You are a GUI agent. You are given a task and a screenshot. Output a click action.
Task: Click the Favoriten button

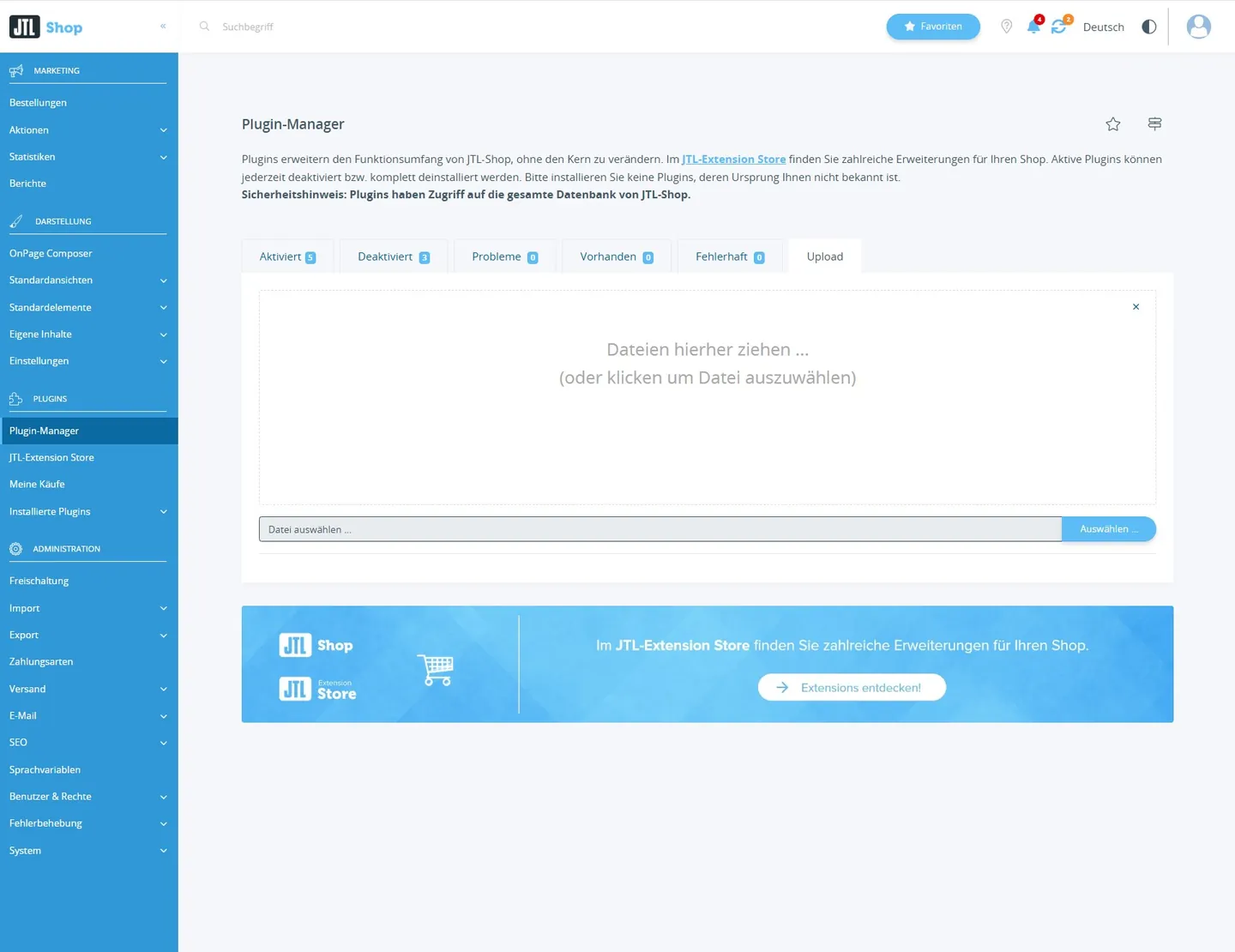click(933, 27)
